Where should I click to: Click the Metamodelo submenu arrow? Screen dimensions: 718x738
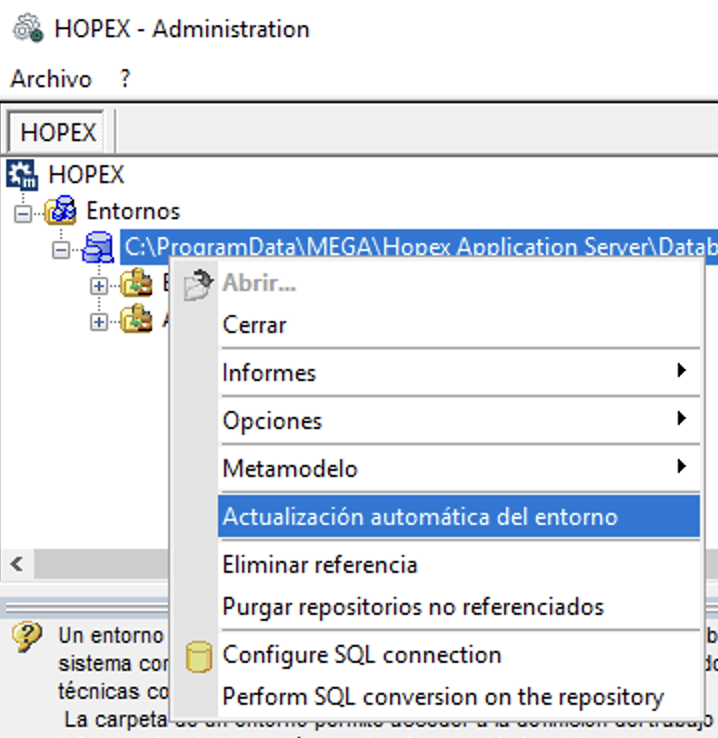pyautogui.click(x=681, y=466)
